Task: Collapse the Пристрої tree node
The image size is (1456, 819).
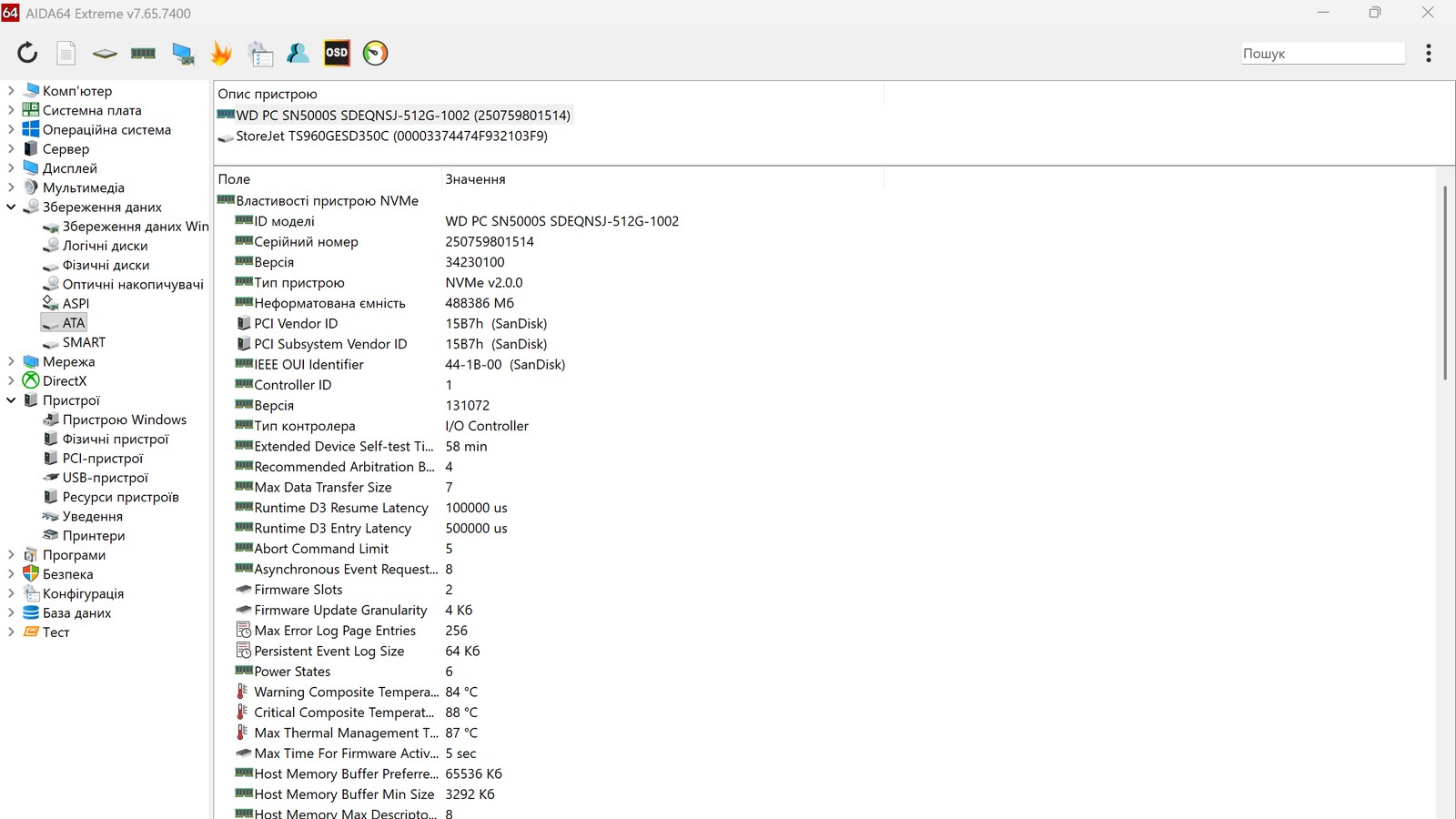Action: tap(11, 400)
